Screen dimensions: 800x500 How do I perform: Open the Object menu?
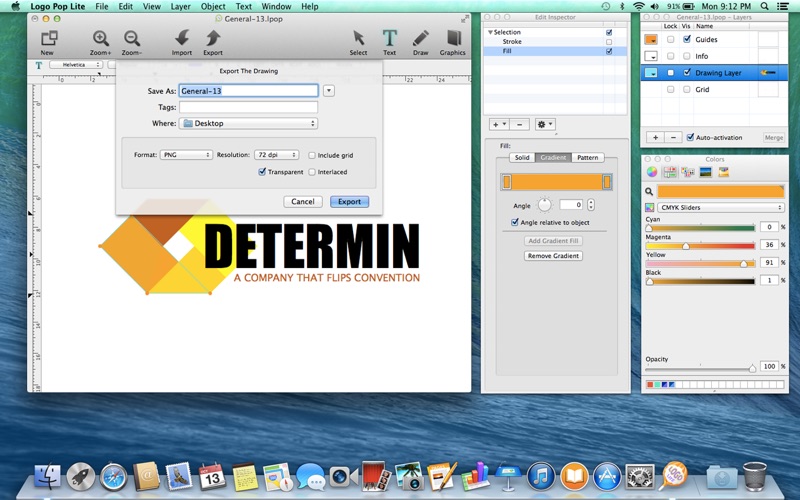pyautogui.click(x=213, y=6)
